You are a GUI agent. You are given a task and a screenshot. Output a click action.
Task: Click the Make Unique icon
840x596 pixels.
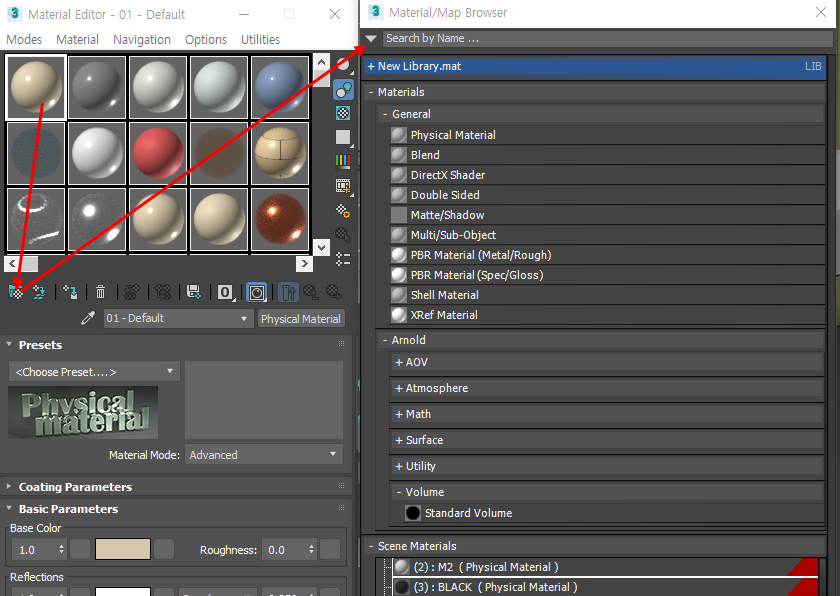[x=163, y=292]
